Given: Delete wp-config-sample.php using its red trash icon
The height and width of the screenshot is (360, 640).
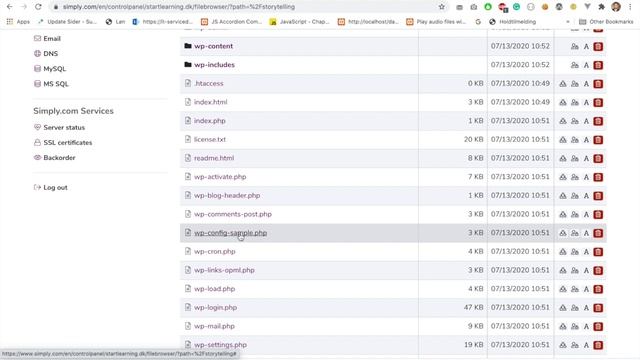Looking at the screenshot, I should click(x=598, y=233).
